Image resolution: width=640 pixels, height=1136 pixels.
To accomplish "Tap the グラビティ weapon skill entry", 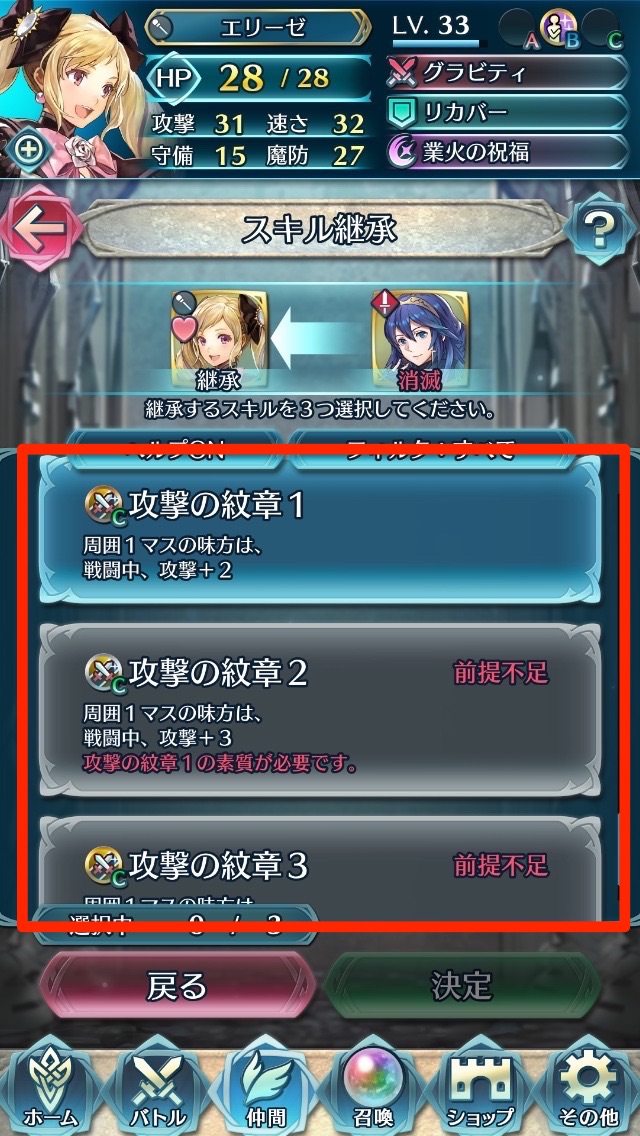I will tap(507, 72).
